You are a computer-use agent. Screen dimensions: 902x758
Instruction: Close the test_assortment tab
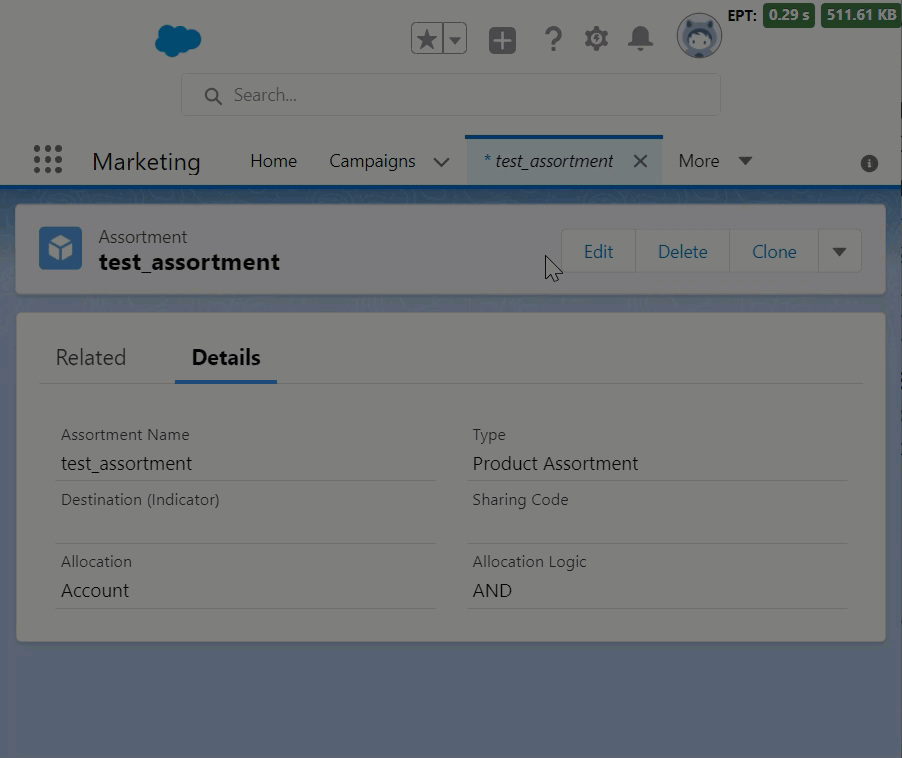[x=641, y=161]
